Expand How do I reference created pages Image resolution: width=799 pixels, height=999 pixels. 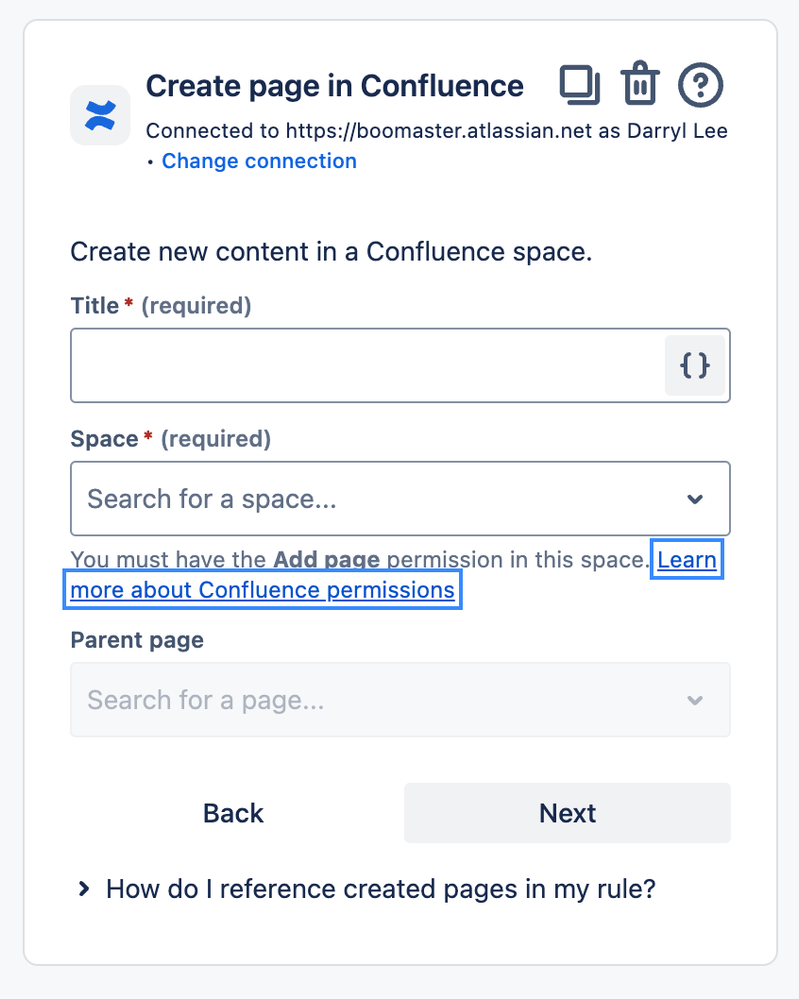(x=366, y=889)
